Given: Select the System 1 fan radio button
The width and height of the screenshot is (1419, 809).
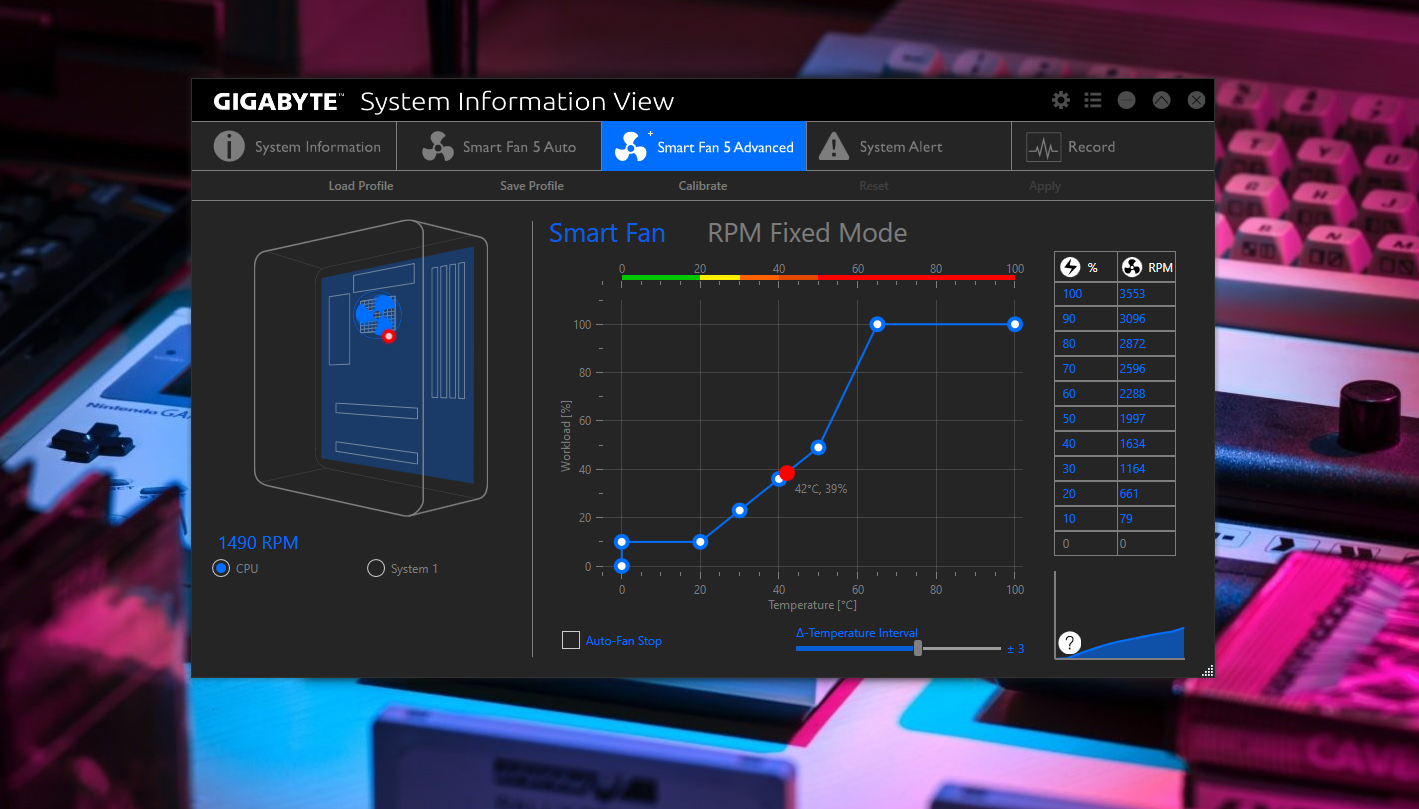Looking at the screenshot, I should (376, 568).
